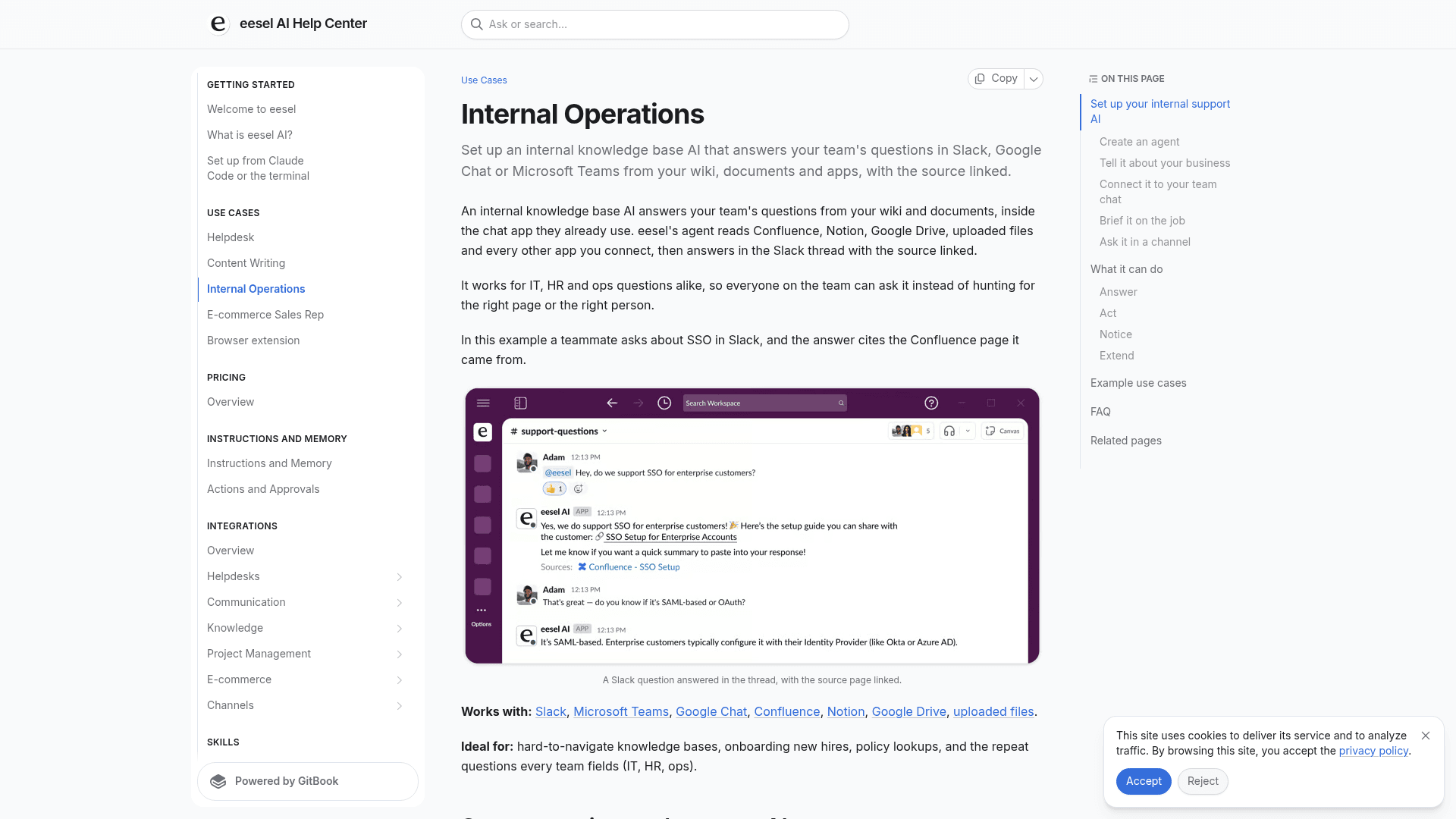Jump to Create an agent section
This screenshot has height=819, width=1456.
click(x=1139, y=142)
